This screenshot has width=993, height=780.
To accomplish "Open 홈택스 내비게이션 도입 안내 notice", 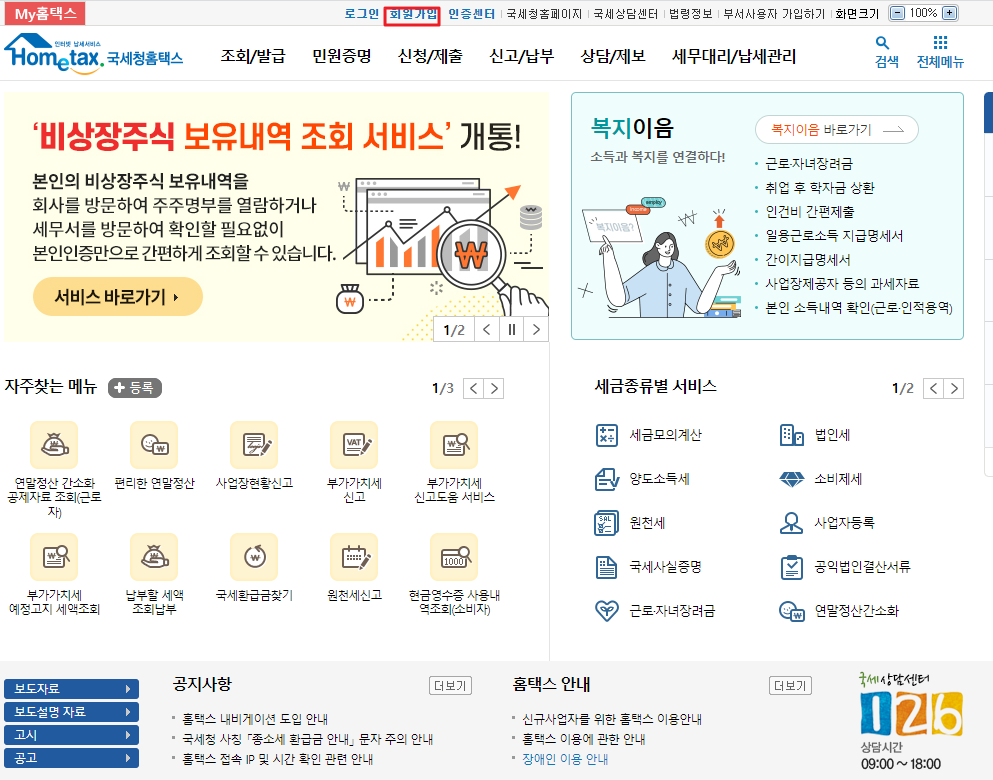I will 255,719.
